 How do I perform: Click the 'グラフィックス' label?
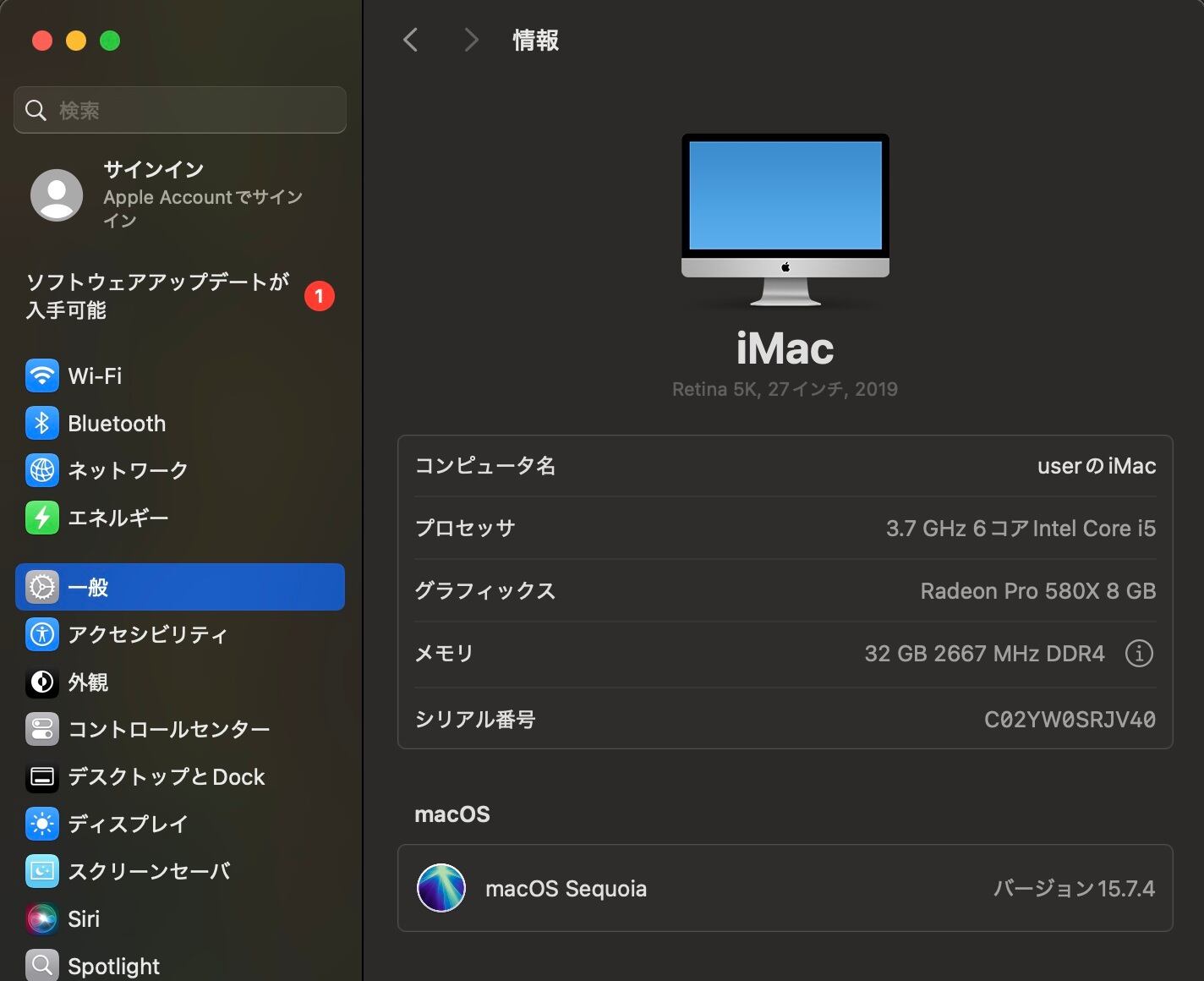click(485, 591)
